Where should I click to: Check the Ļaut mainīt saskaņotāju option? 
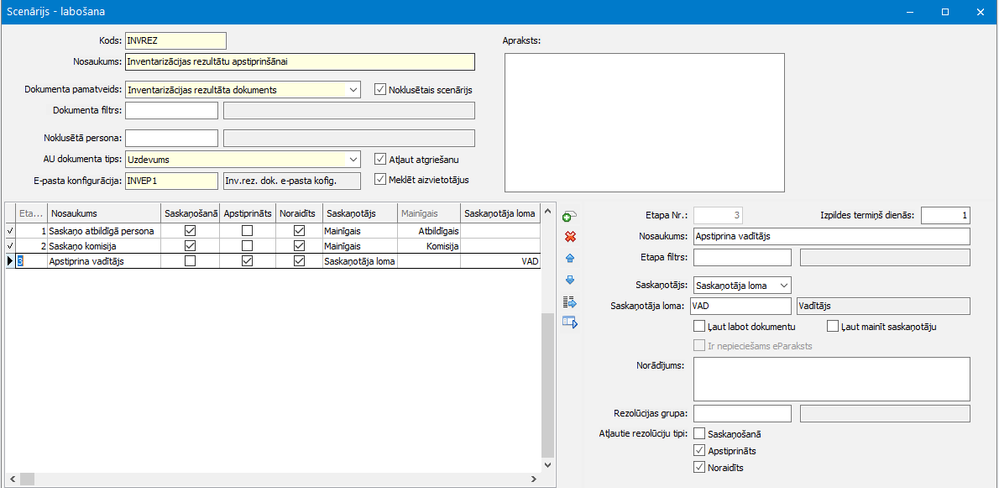(834, 326)
